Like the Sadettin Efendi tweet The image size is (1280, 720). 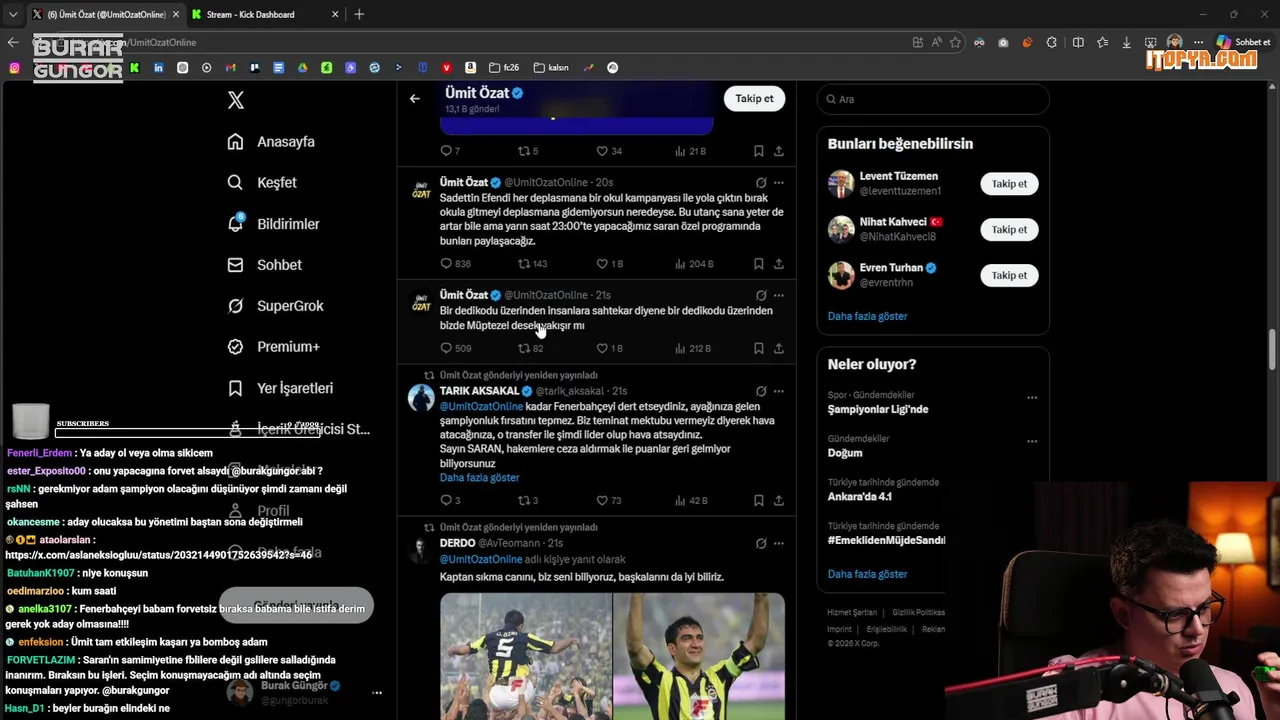[609, 264]
